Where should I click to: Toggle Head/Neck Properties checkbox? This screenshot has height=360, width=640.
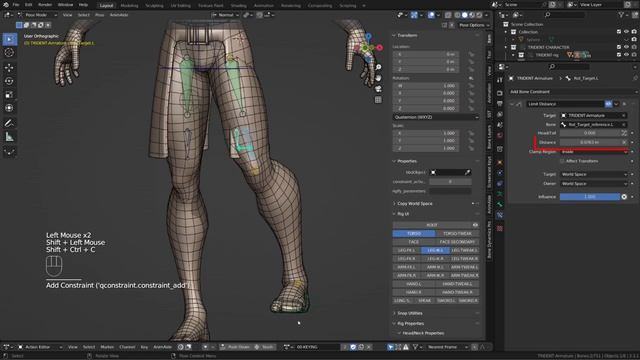pyautogui.click(x=399, y=333)
